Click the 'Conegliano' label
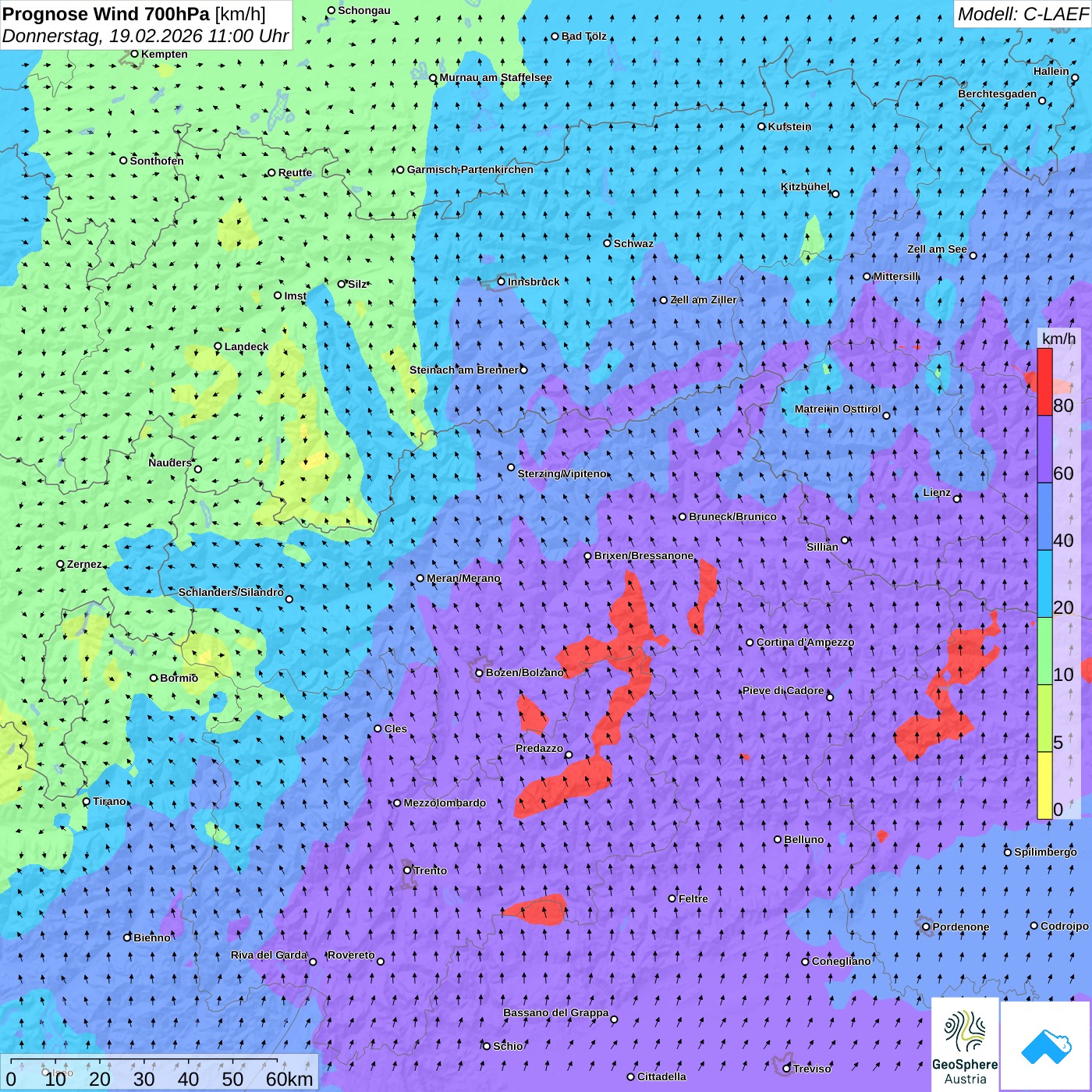 [x=841, y=961]
